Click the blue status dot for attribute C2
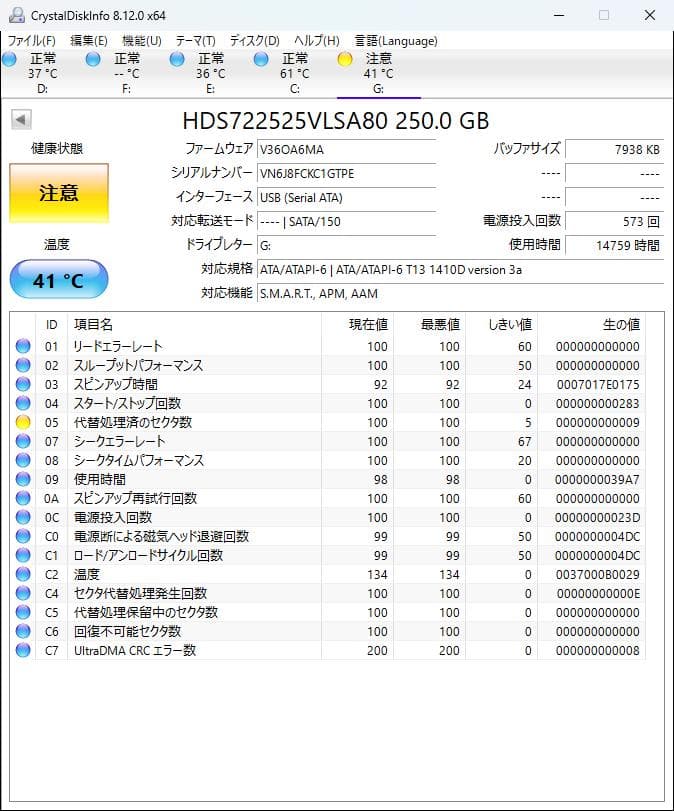Screen dimensions: 674x811 point(23,574)
